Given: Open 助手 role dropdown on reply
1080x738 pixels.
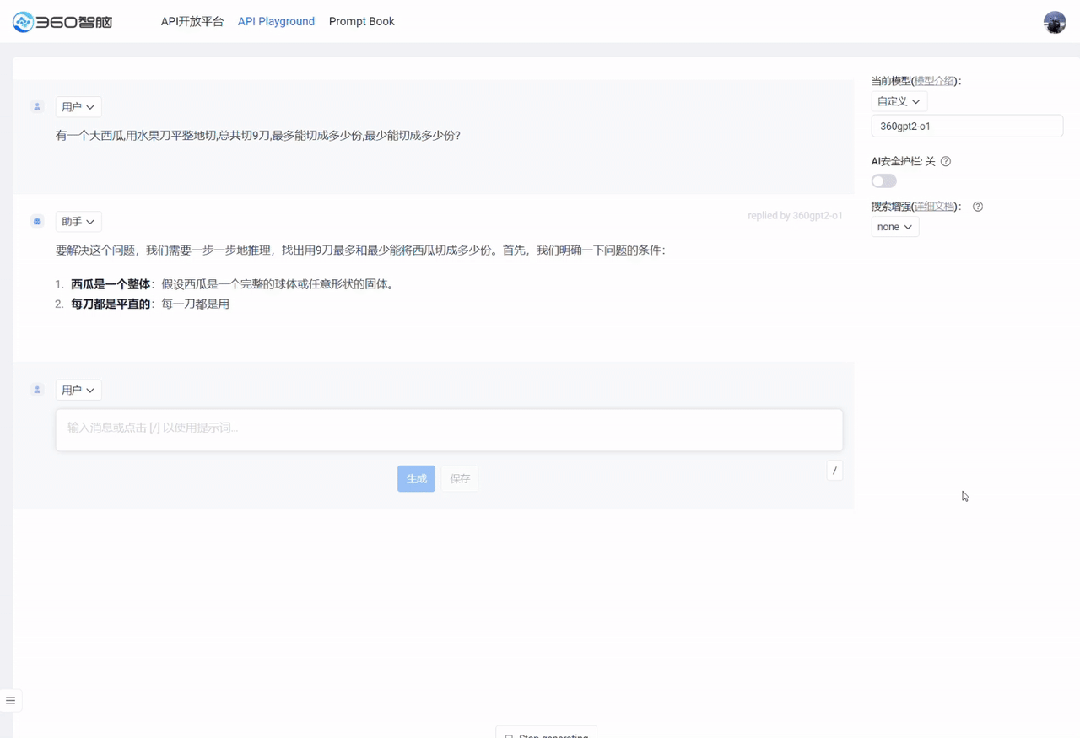Looking at the screenshot, I should click(x=79, y=222).
